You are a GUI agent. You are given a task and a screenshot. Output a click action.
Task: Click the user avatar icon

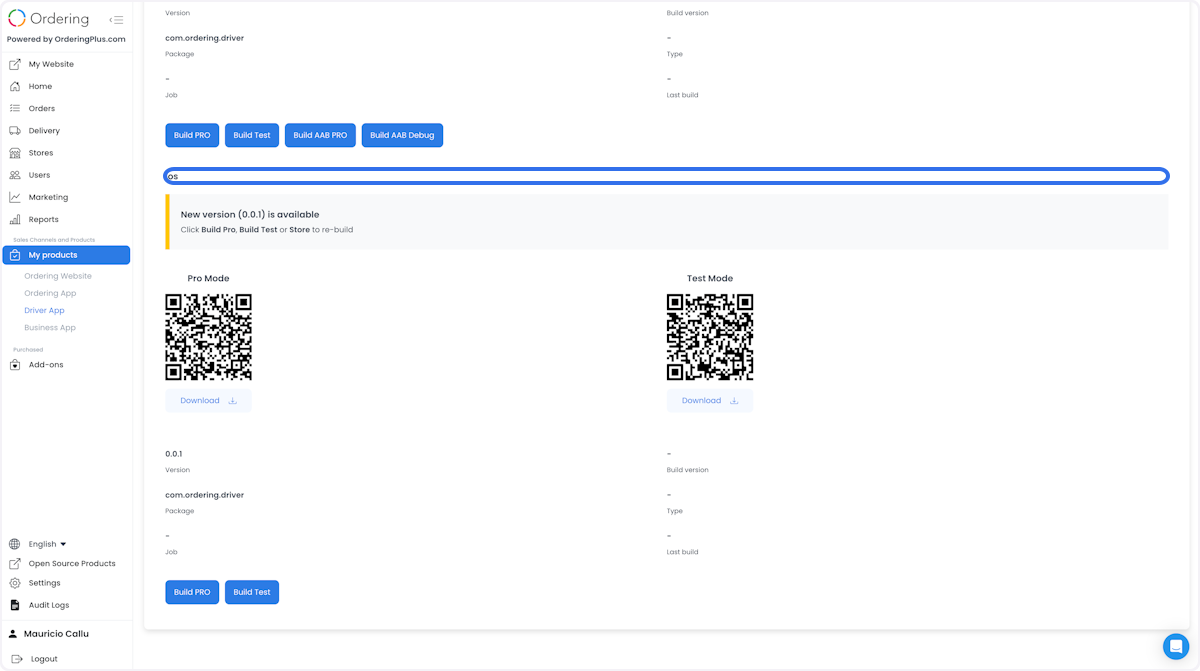coord(13,634)
